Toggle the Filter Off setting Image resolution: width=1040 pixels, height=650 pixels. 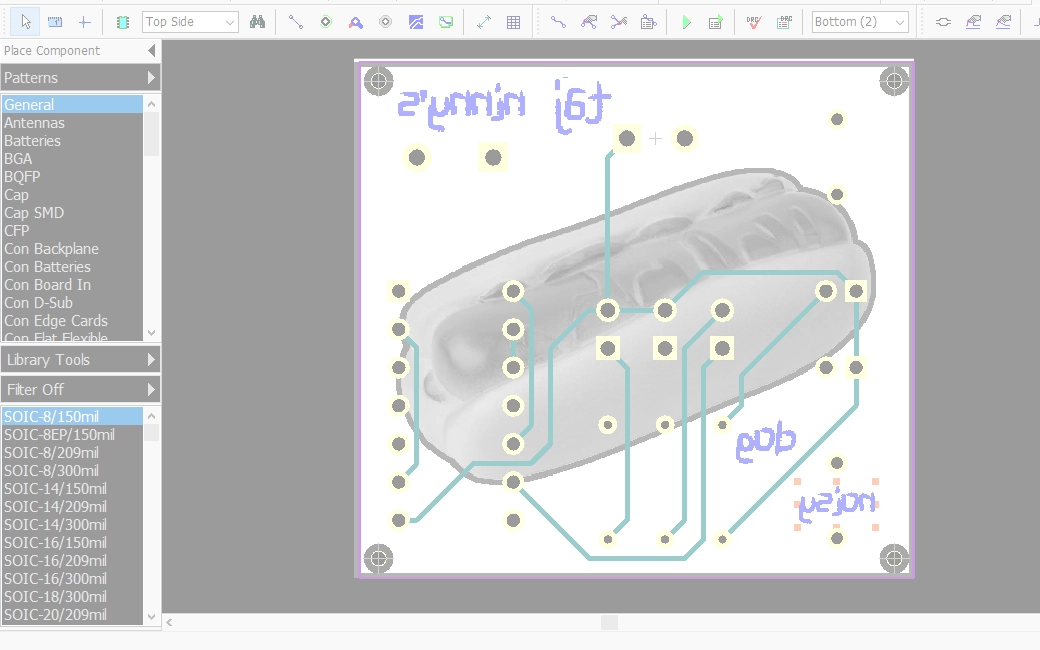click(x=80, y=389)
